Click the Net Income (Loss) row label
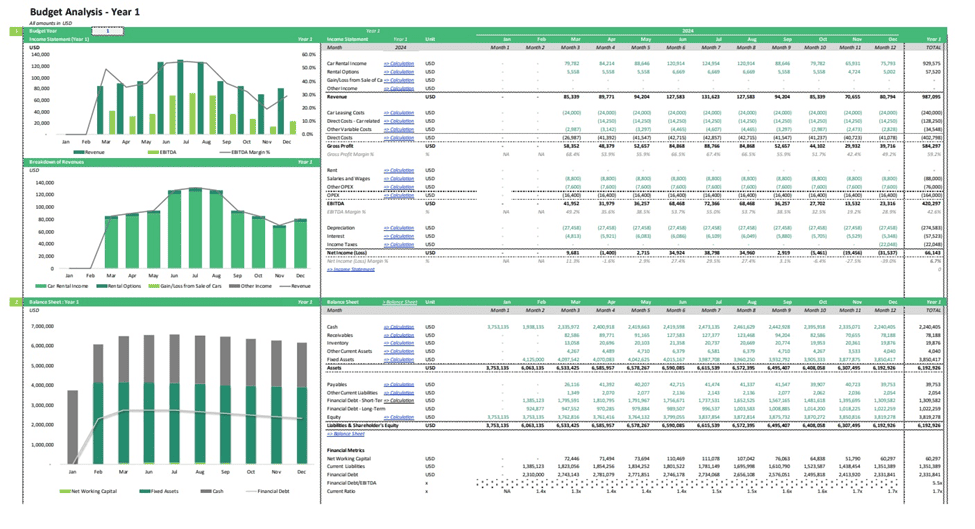The width and height of the screenshot is (975, 529). point(346,252)
